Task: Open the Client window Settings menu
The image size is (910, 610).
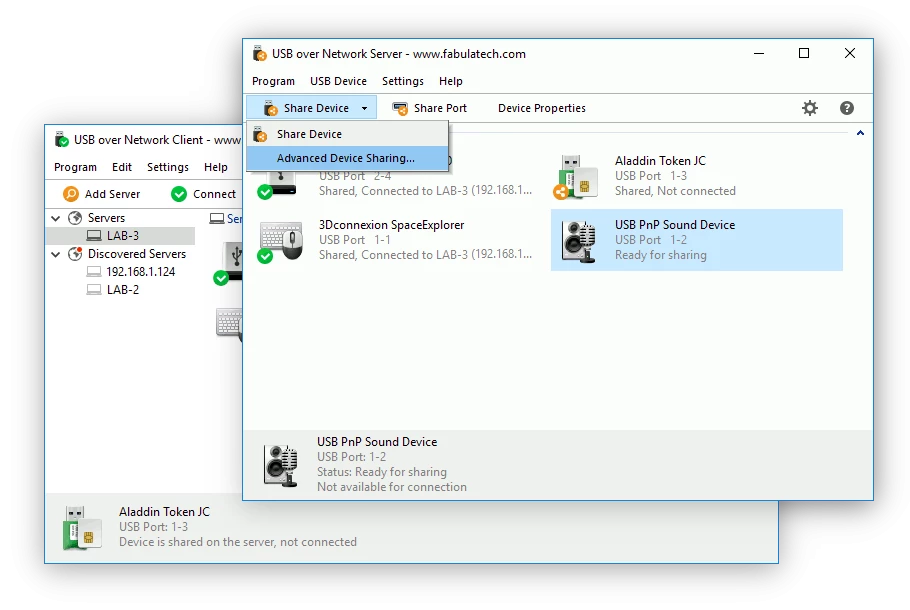Action: (168, 167)
